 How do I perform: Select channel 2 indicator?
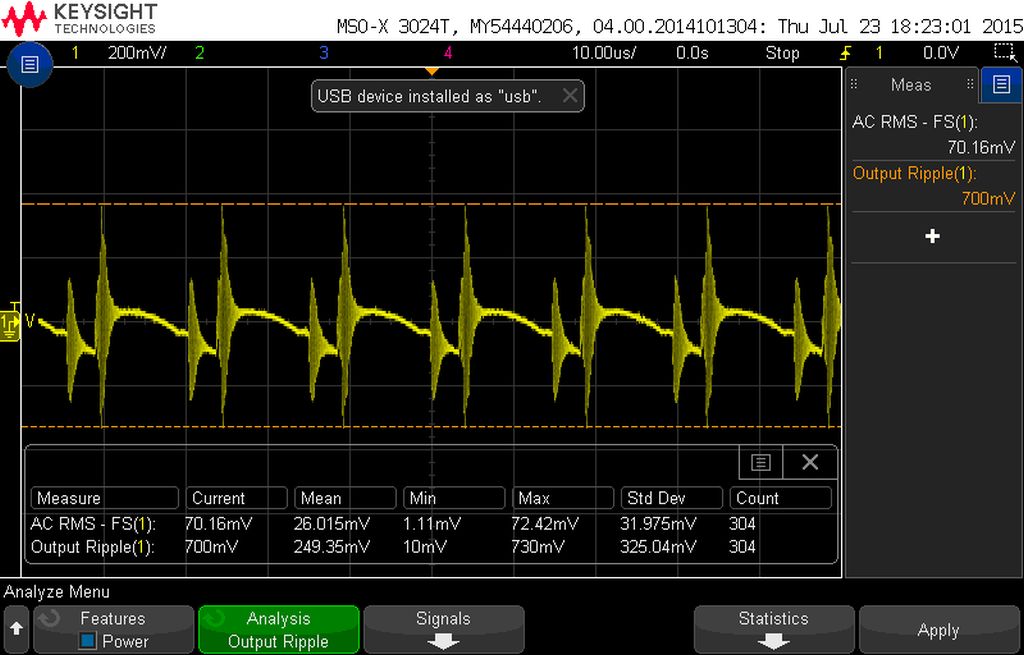tap(199, 53)
